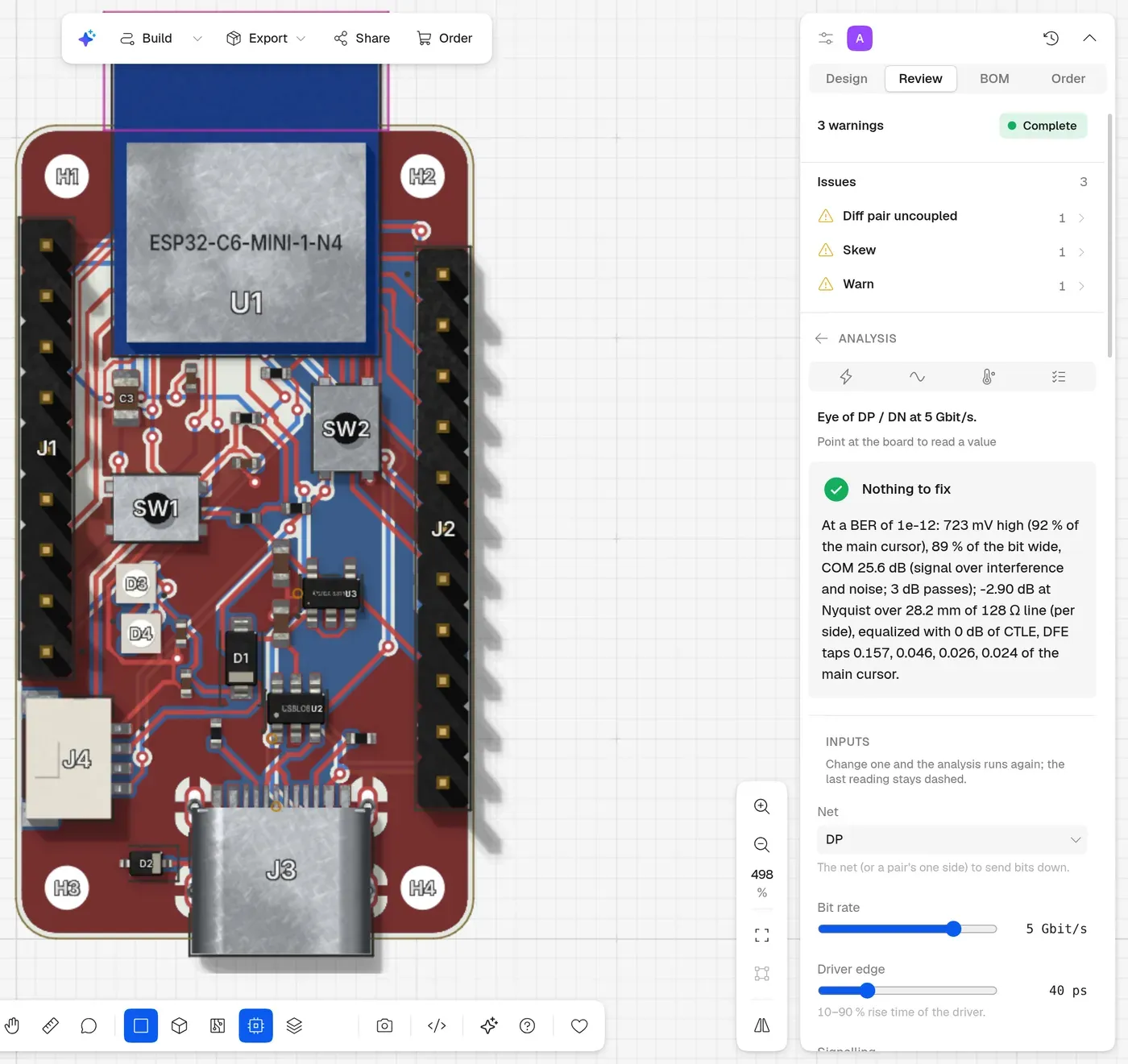Viewport: 1128px width, 1064px height.
Task: Click the Complete status badge
Action: 1043,126
